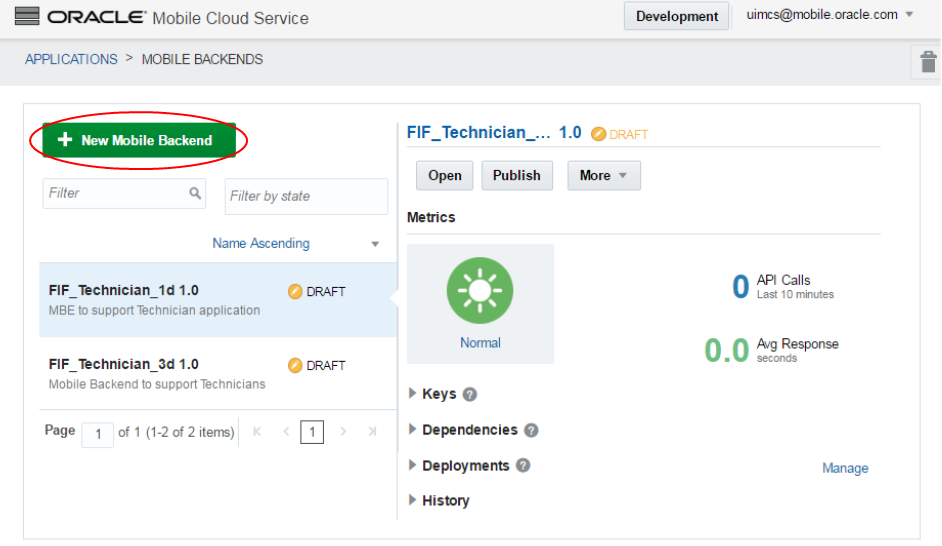
Task: Go to last page arrow
Action: pyautogui.click(x=372, y=431)
